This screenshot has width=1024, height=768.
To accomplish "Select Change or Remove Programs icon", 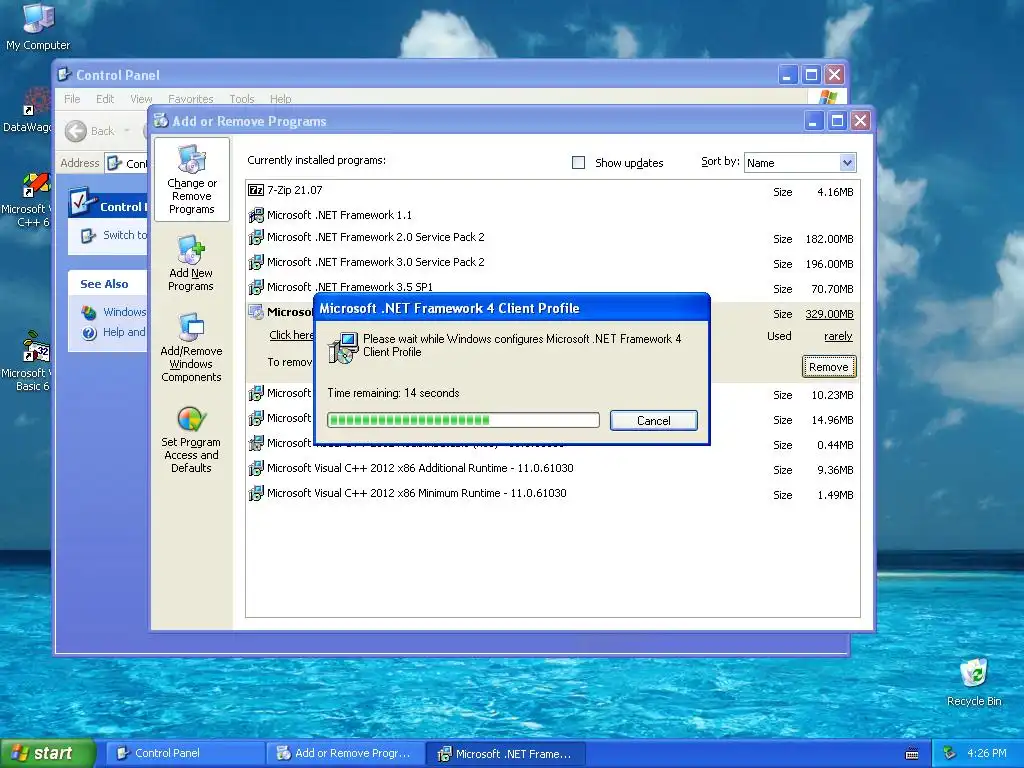I will [191, 180].
